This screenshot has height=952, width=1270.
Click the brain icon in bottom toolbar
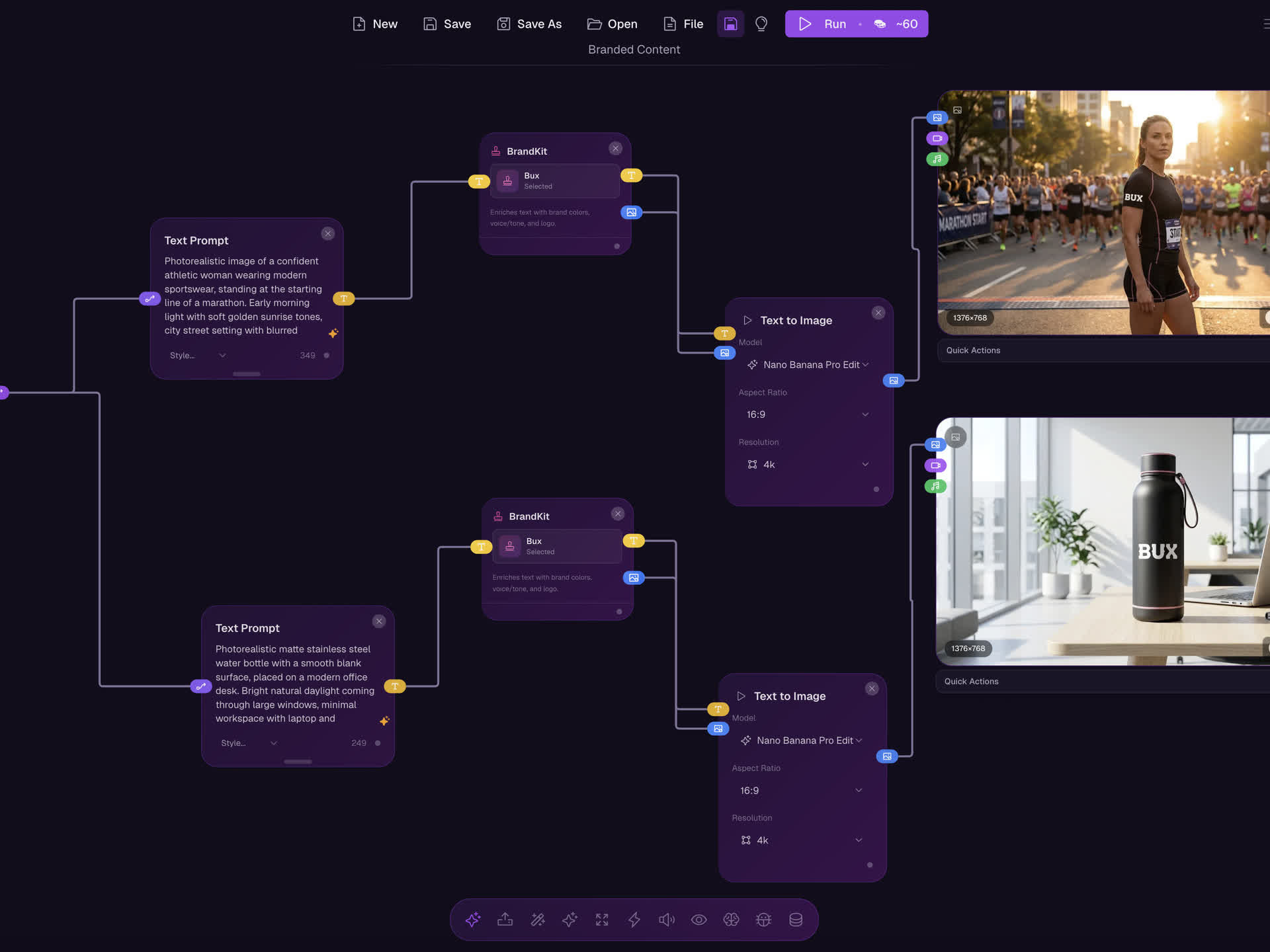(x=731, y=920)
